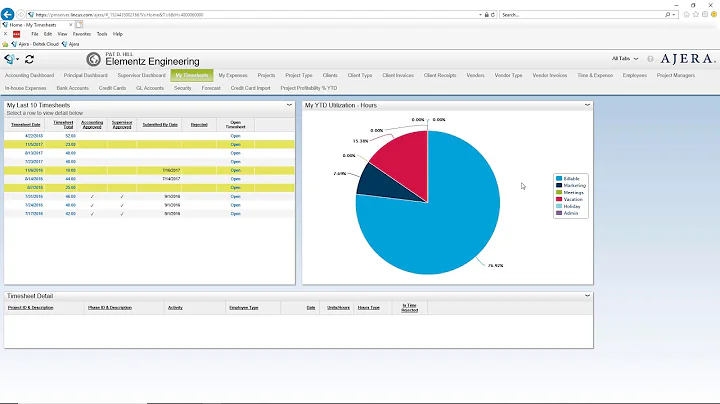This screenshot has height=404, width=720.
Task: Switch to the Accounting Dashboard tab
Action: 29,75
